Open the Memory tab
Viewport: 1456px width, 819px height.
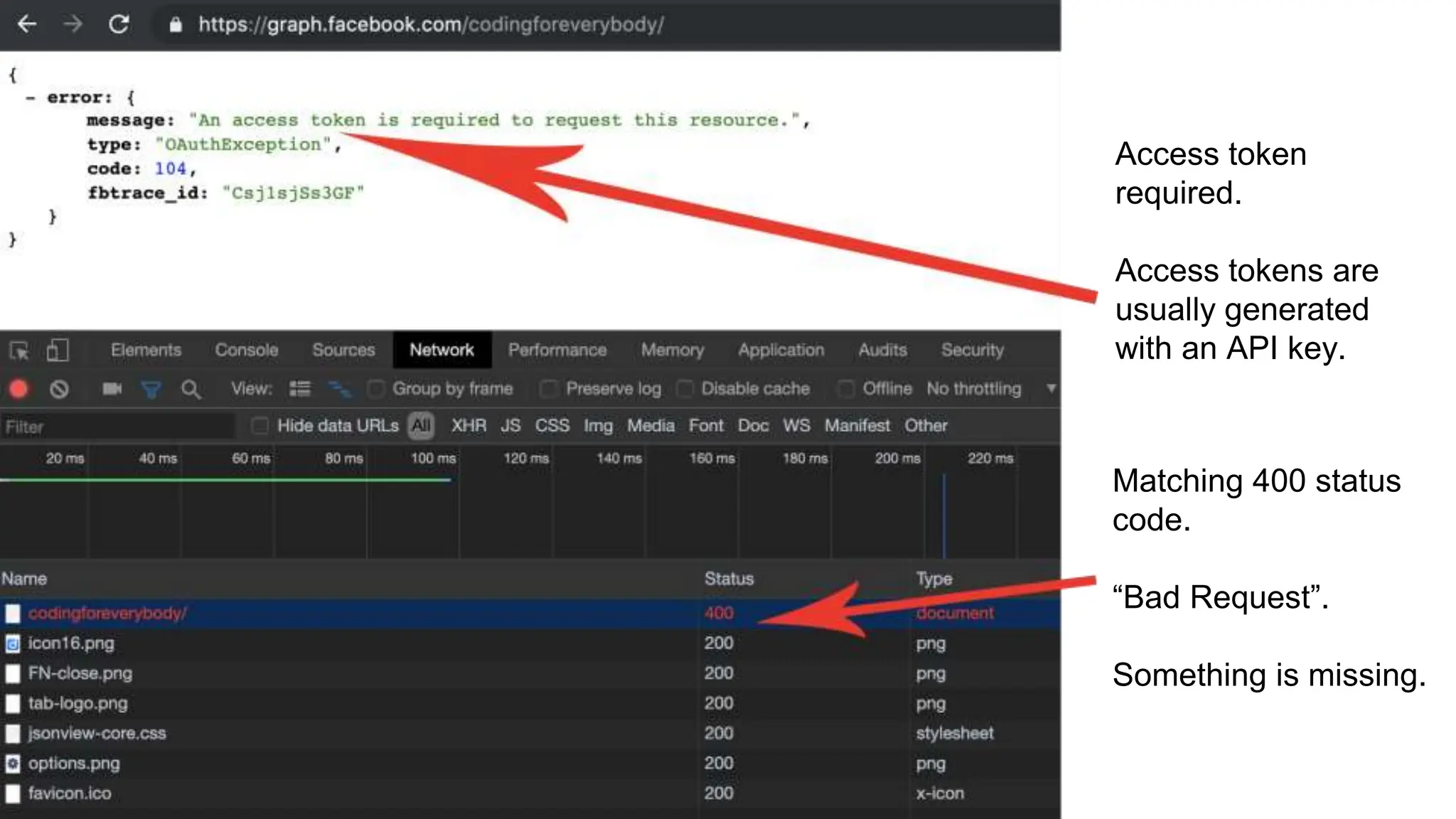point(673,350)
